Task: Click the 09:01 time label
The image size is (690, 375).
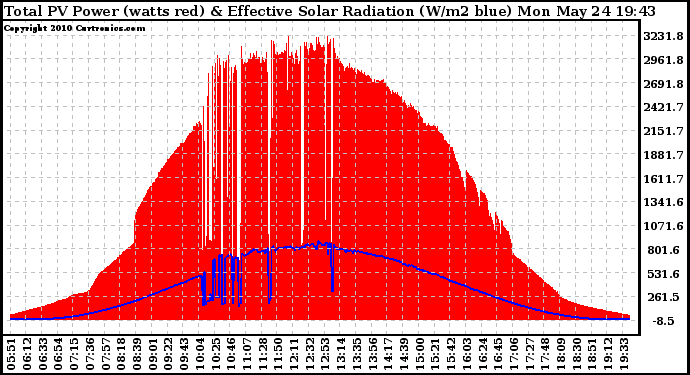Action: (152, 354)
